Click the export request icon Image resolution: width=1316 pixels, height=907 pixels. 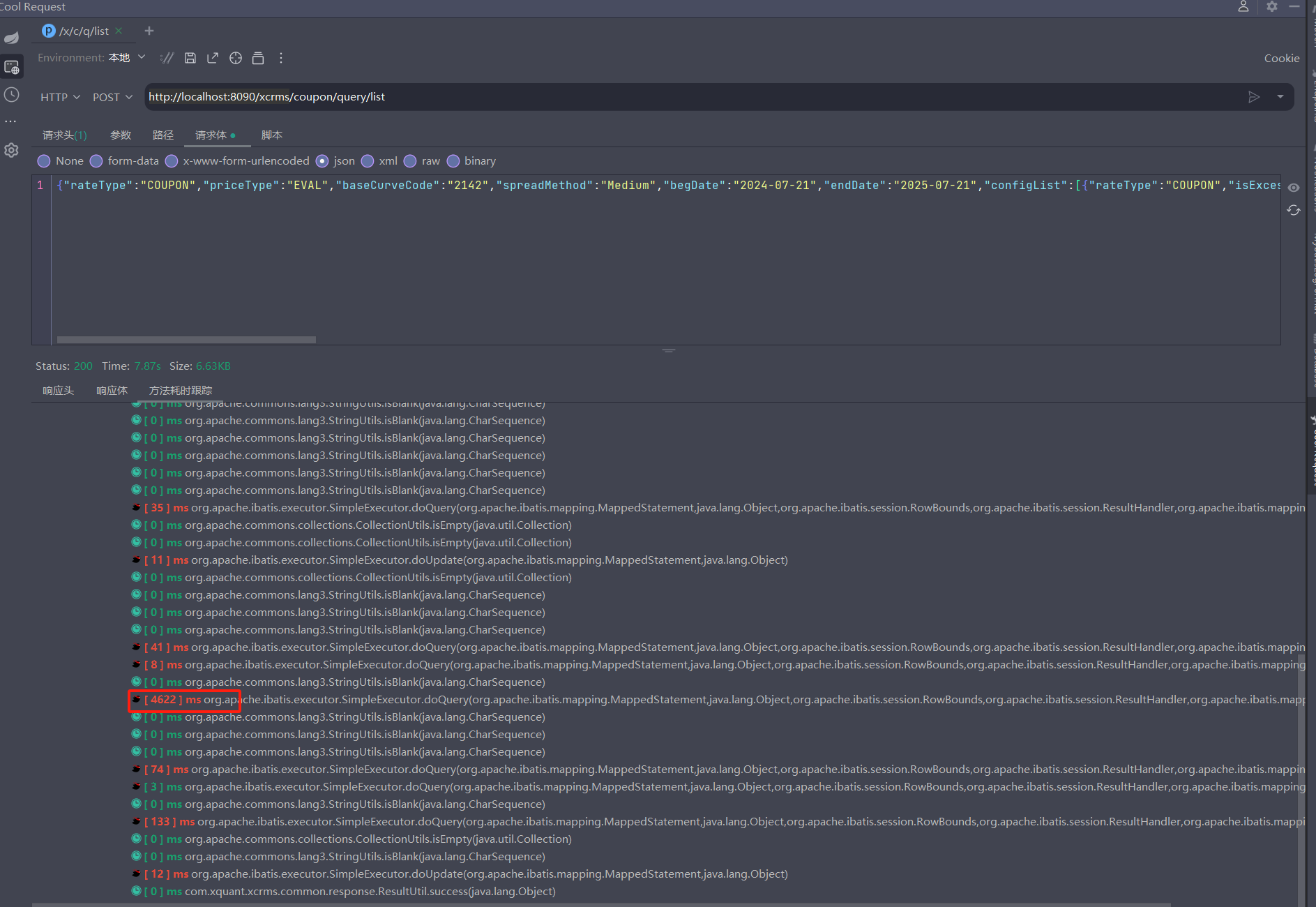pyautogui.click(x=213, y=58)
